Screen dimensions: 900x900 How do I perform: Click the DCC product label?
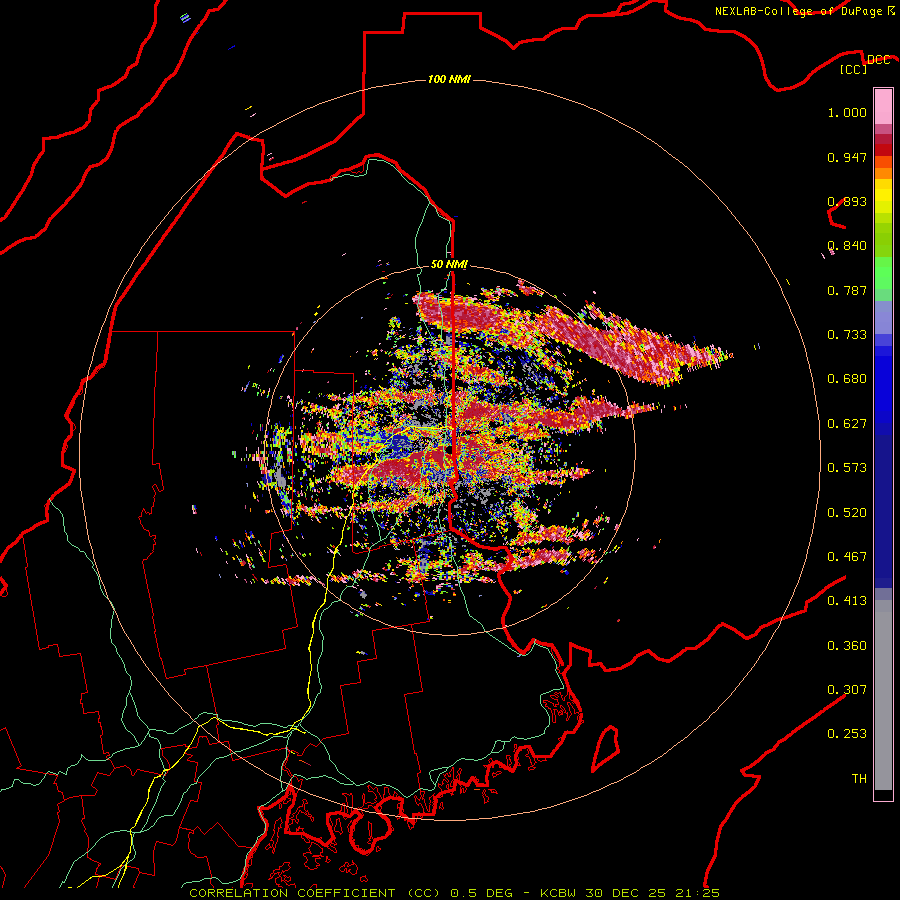coord(878,59)
